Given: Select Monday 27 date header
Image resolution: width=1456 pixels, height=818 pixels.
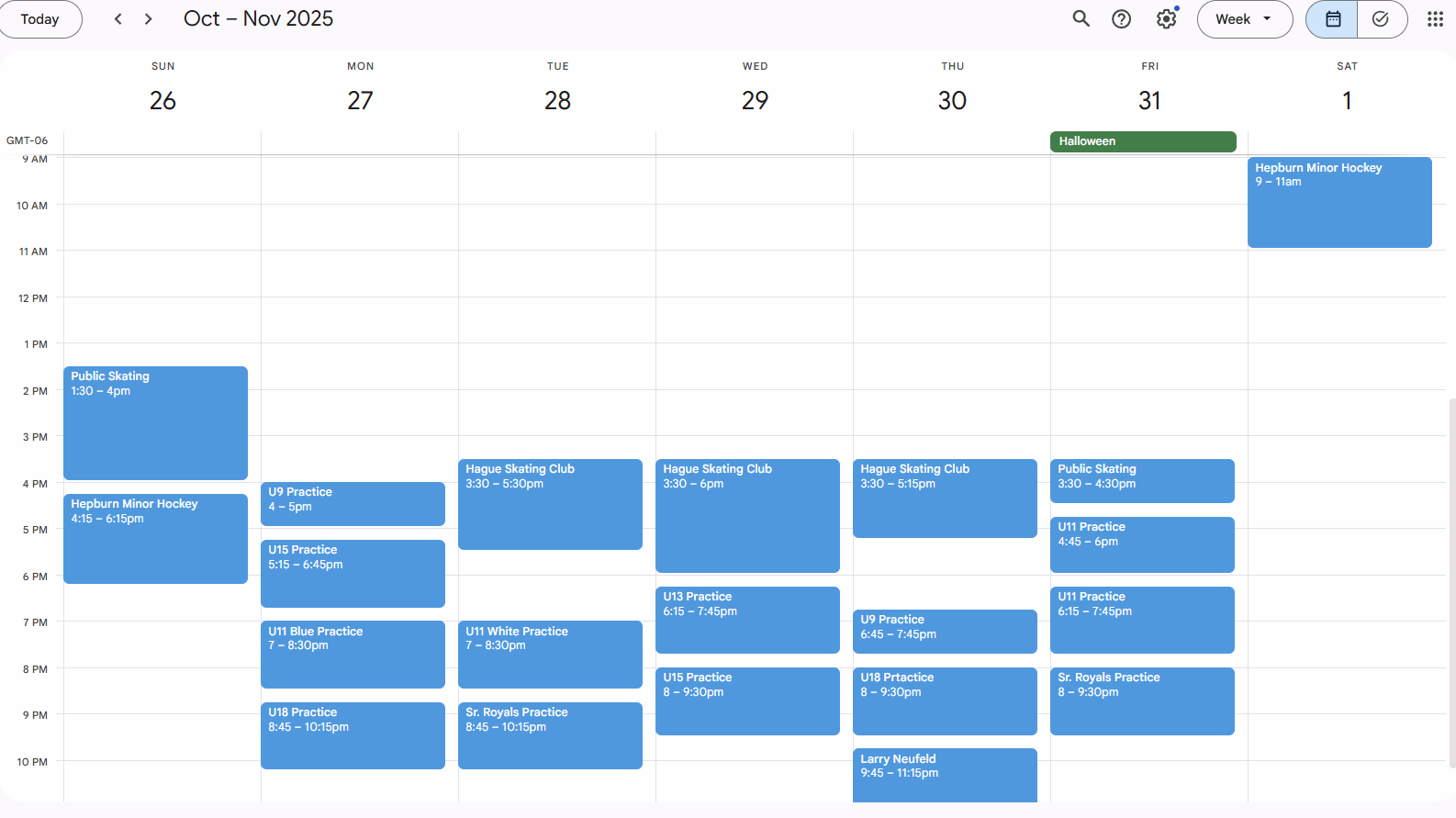Looking at the screenshot, I should click(x=360, y=100).
